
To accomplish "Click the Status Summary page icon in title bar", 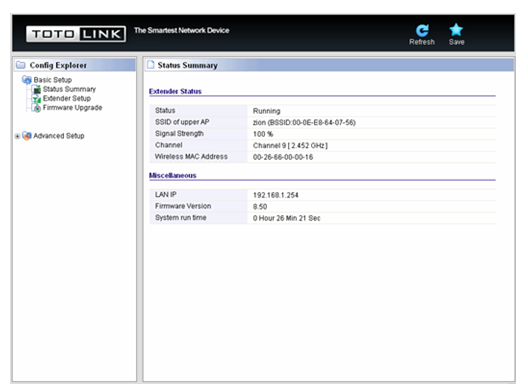I will pyautogui.click(x=151, y=65).
